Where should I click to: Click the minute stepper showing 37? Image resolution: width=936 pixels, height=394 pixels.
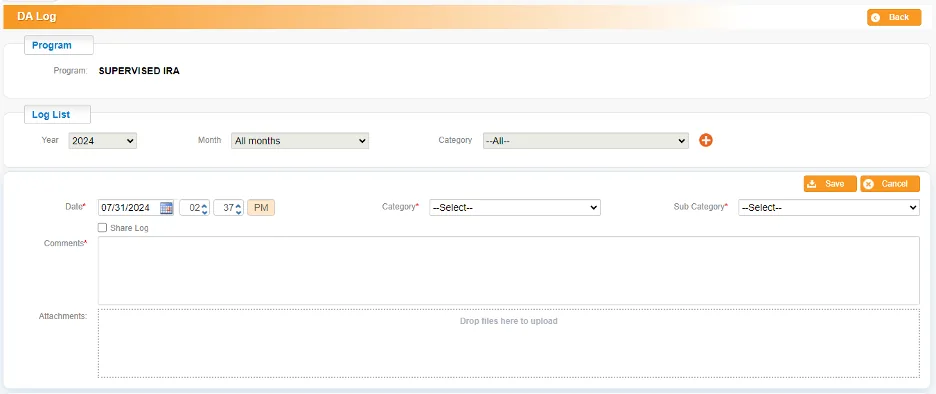(229, 208)
